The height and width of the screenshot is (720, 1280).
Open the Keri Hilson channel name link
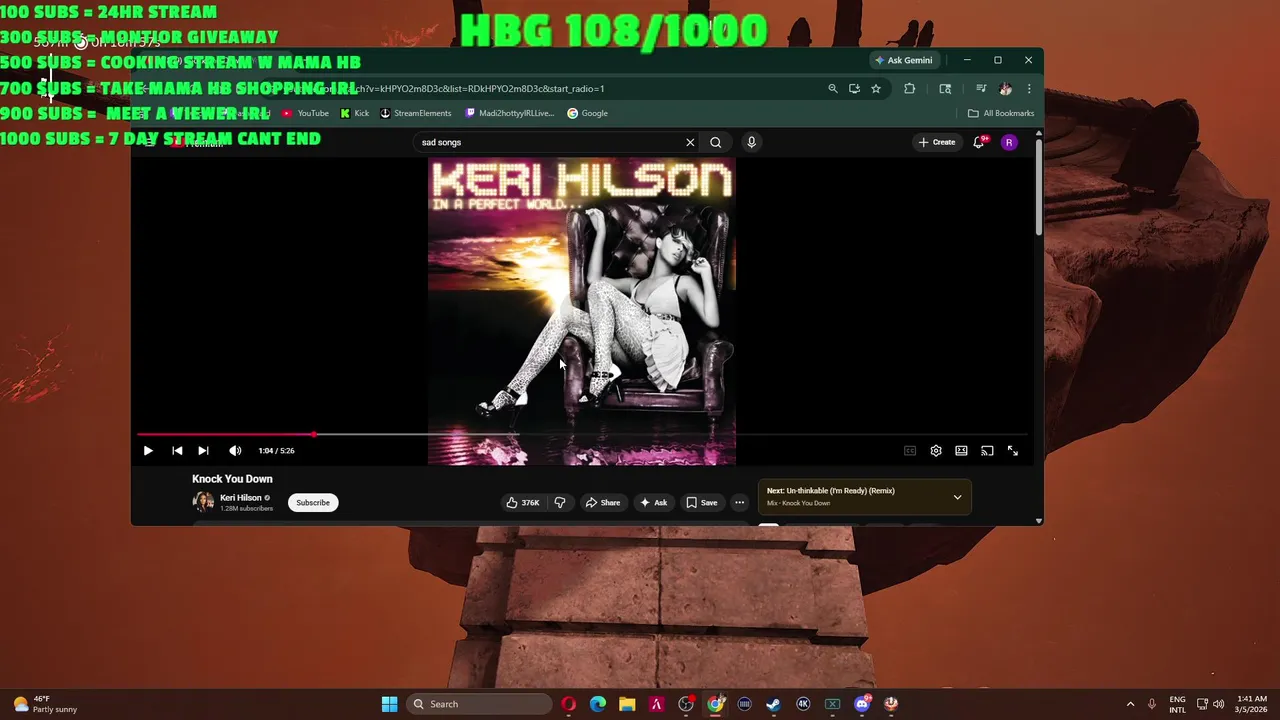click(241, 498)
